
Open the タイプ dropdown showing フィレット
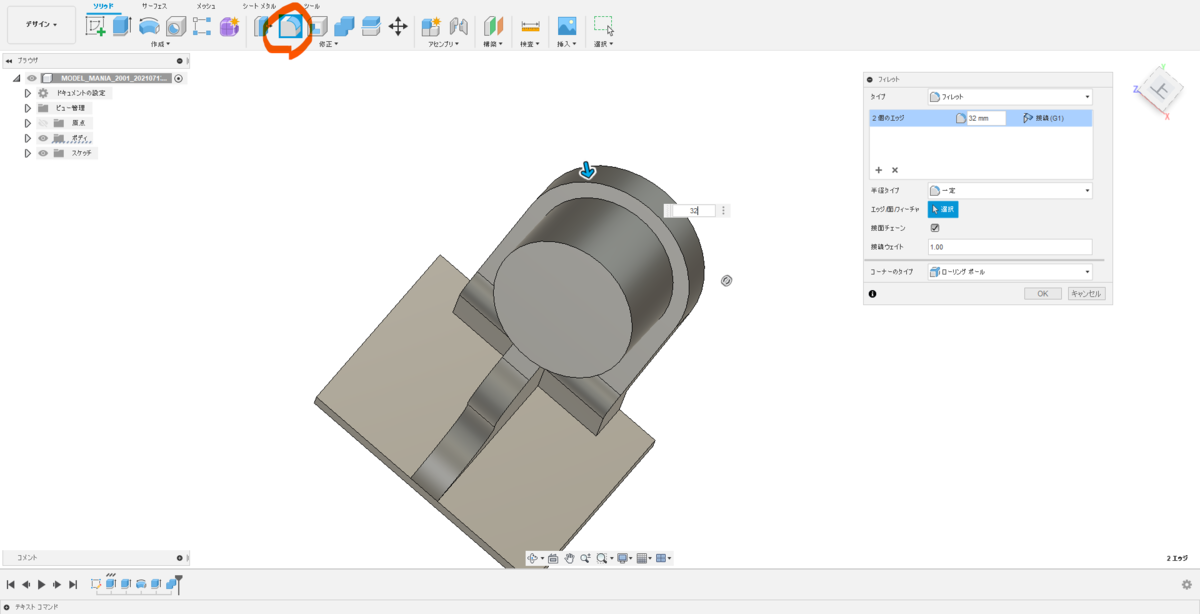pos(1009,97)
